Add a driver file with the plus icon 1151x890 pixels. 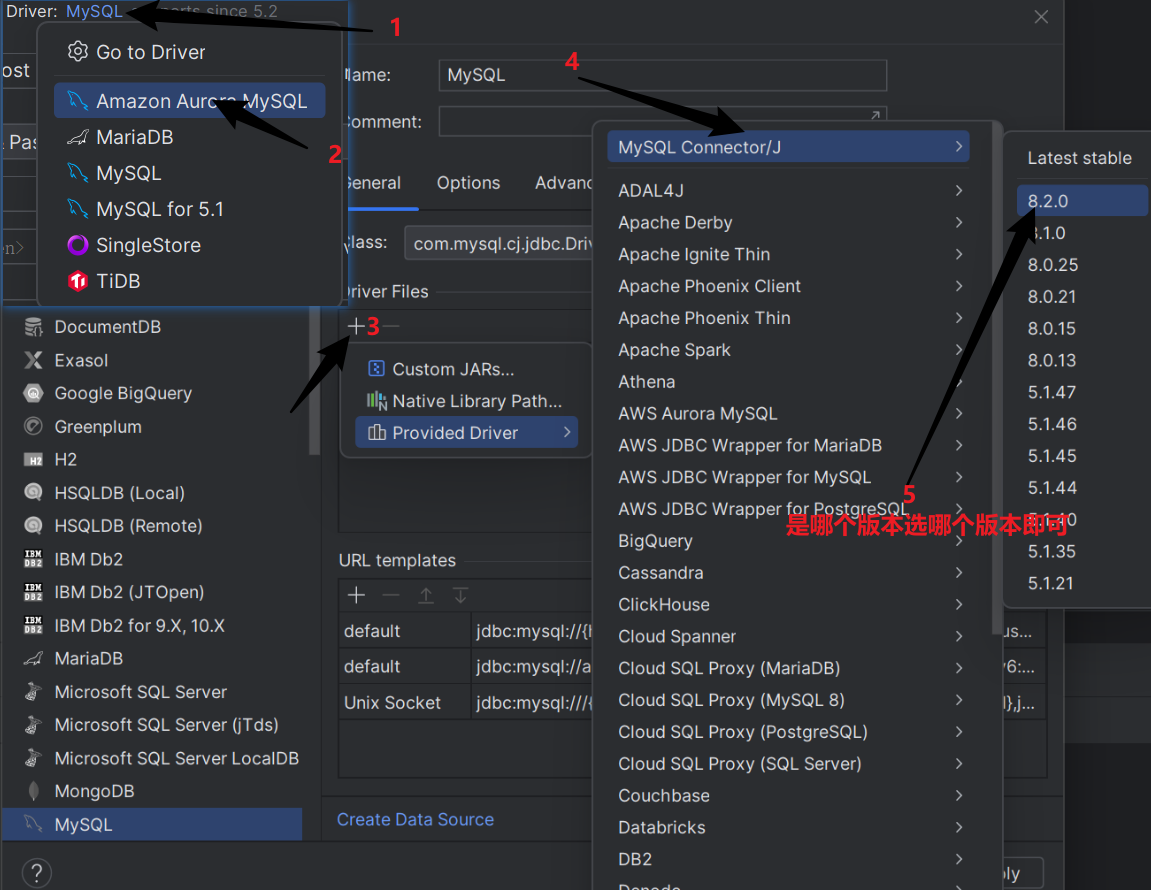356,326
